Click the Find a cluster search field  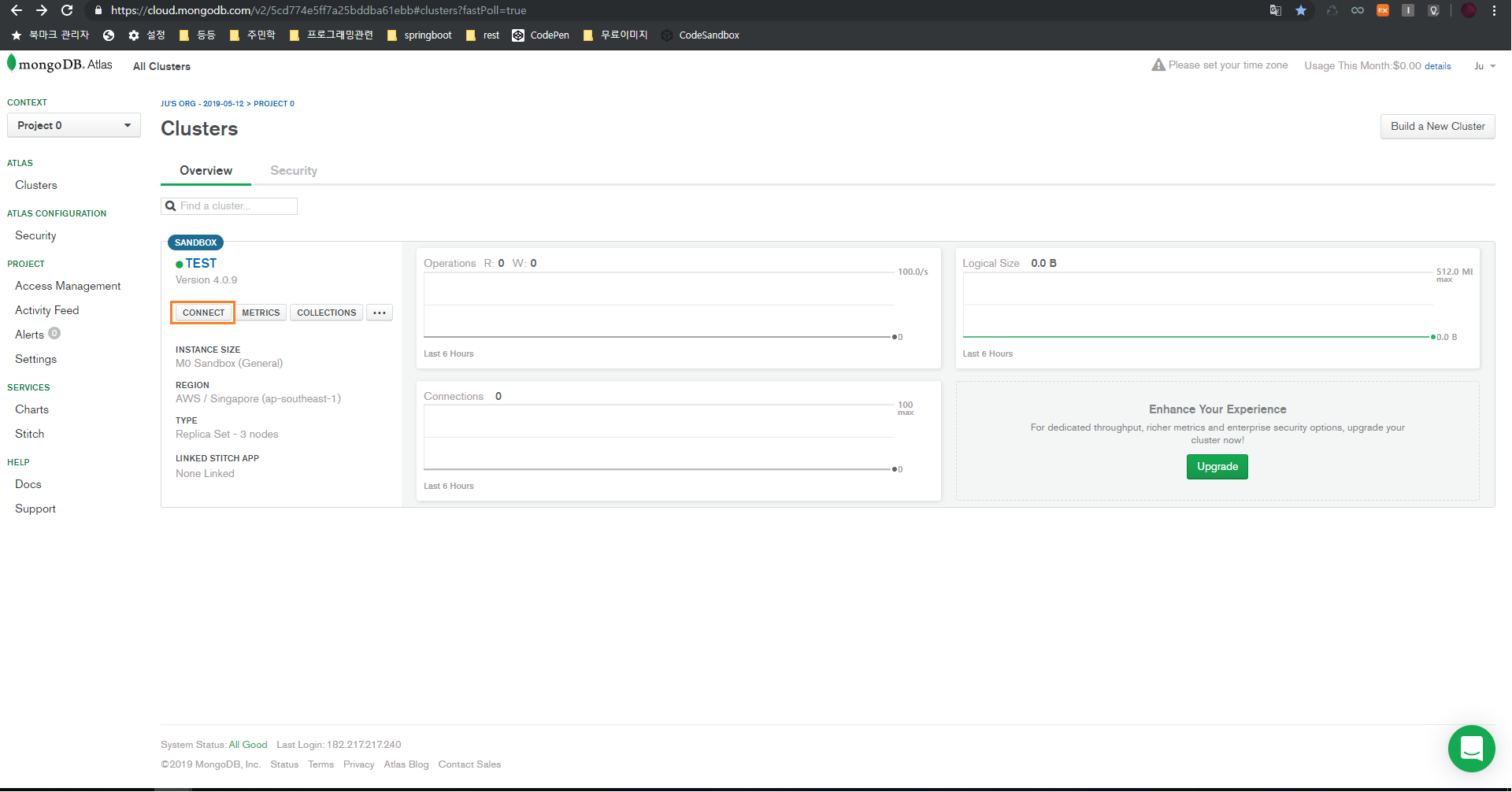tap(229, 206)
